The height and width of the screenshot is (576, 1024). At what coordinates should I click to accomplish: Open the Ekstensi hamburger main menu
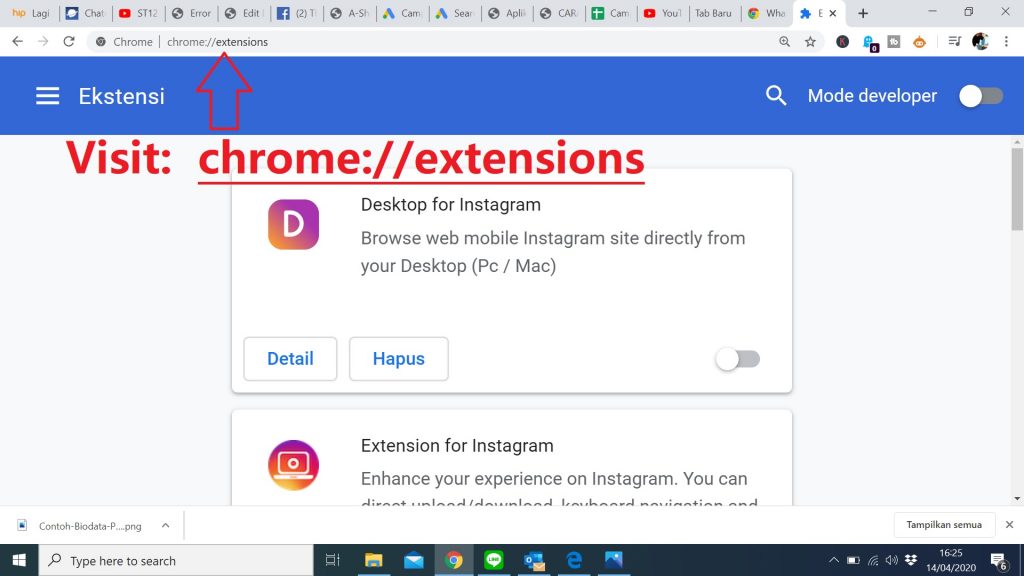[47, 96]
